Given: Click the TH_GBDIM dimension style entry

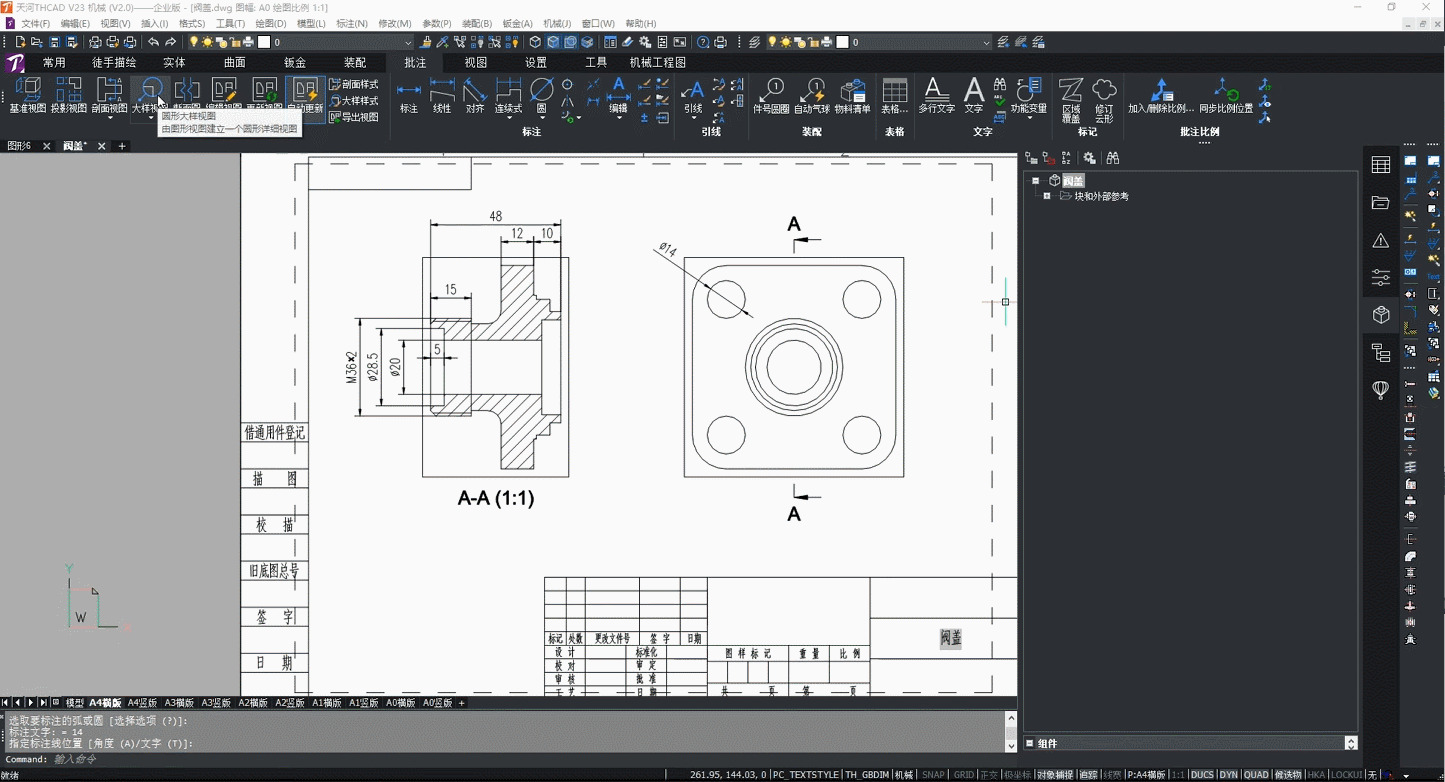Looking at the screenshot, I should 867,775.
